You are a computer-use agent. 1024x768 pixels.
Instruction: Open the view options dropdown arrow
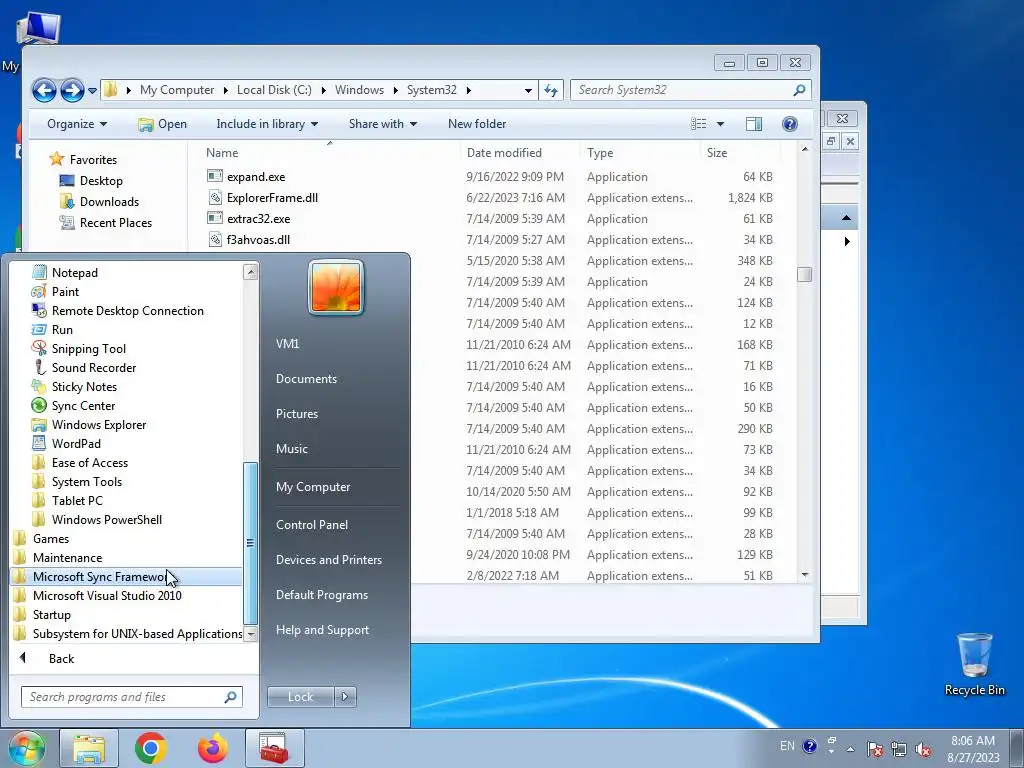(x=720, y=124)
